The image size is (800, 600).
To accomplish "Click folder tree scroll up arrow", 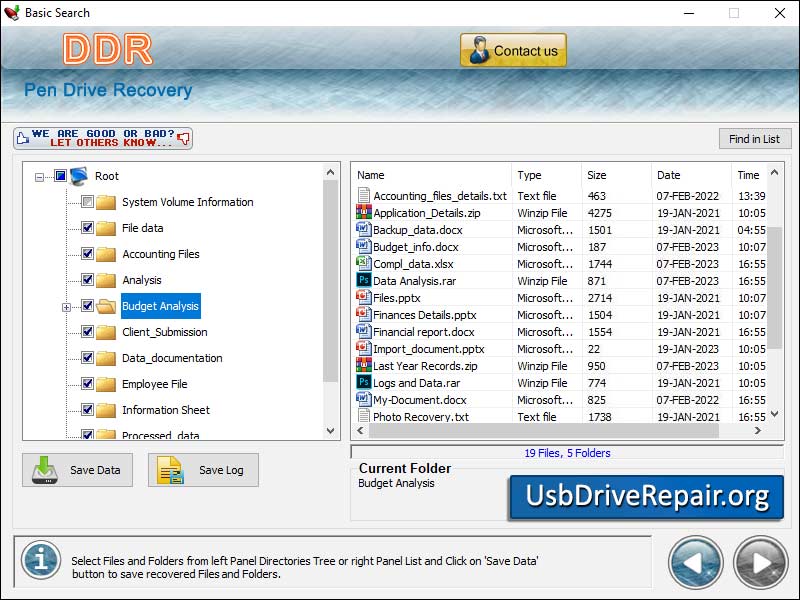I will 331,172.
